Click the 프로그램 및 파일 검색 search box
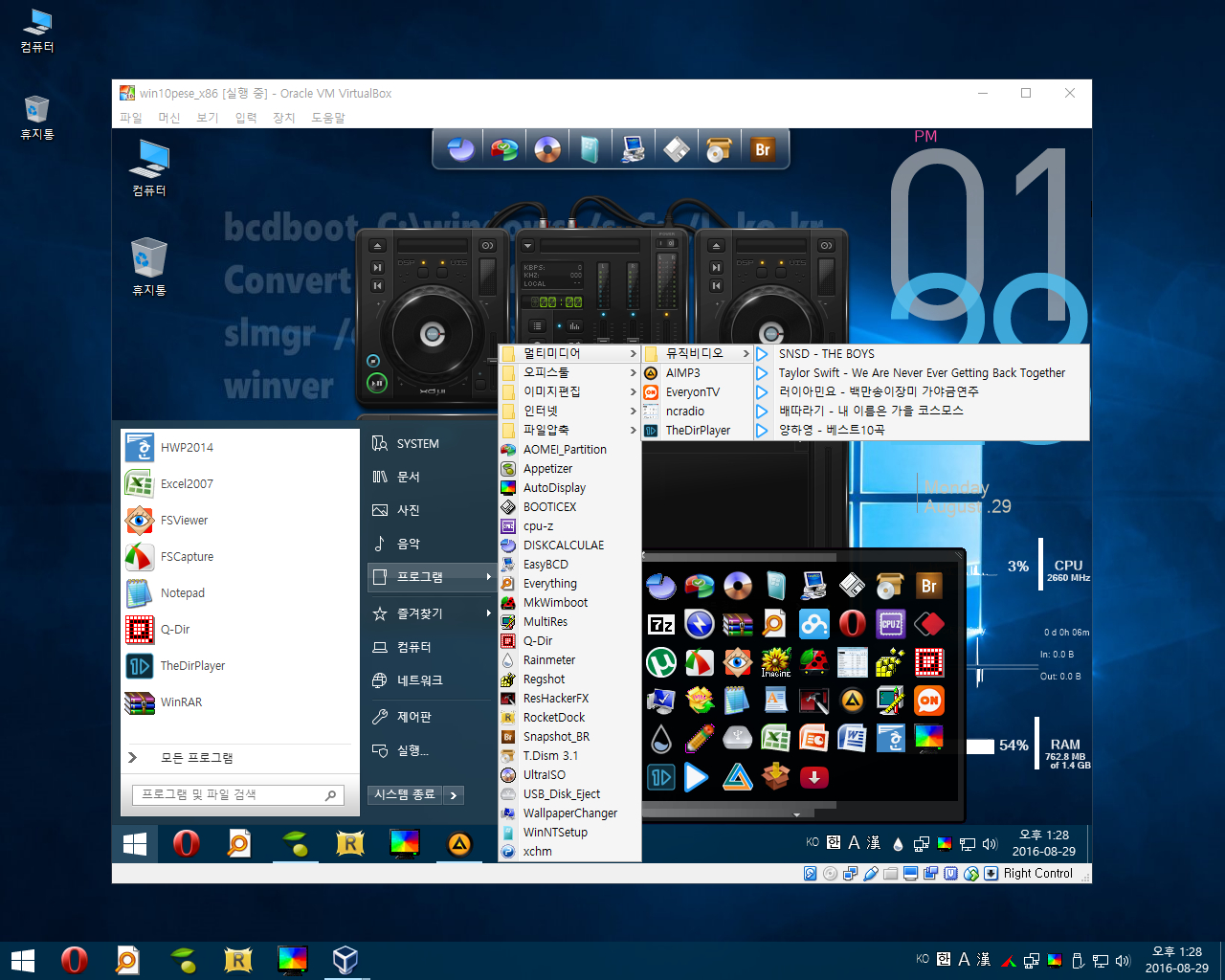The image size is (1225, 980). (x=237, y=794)
